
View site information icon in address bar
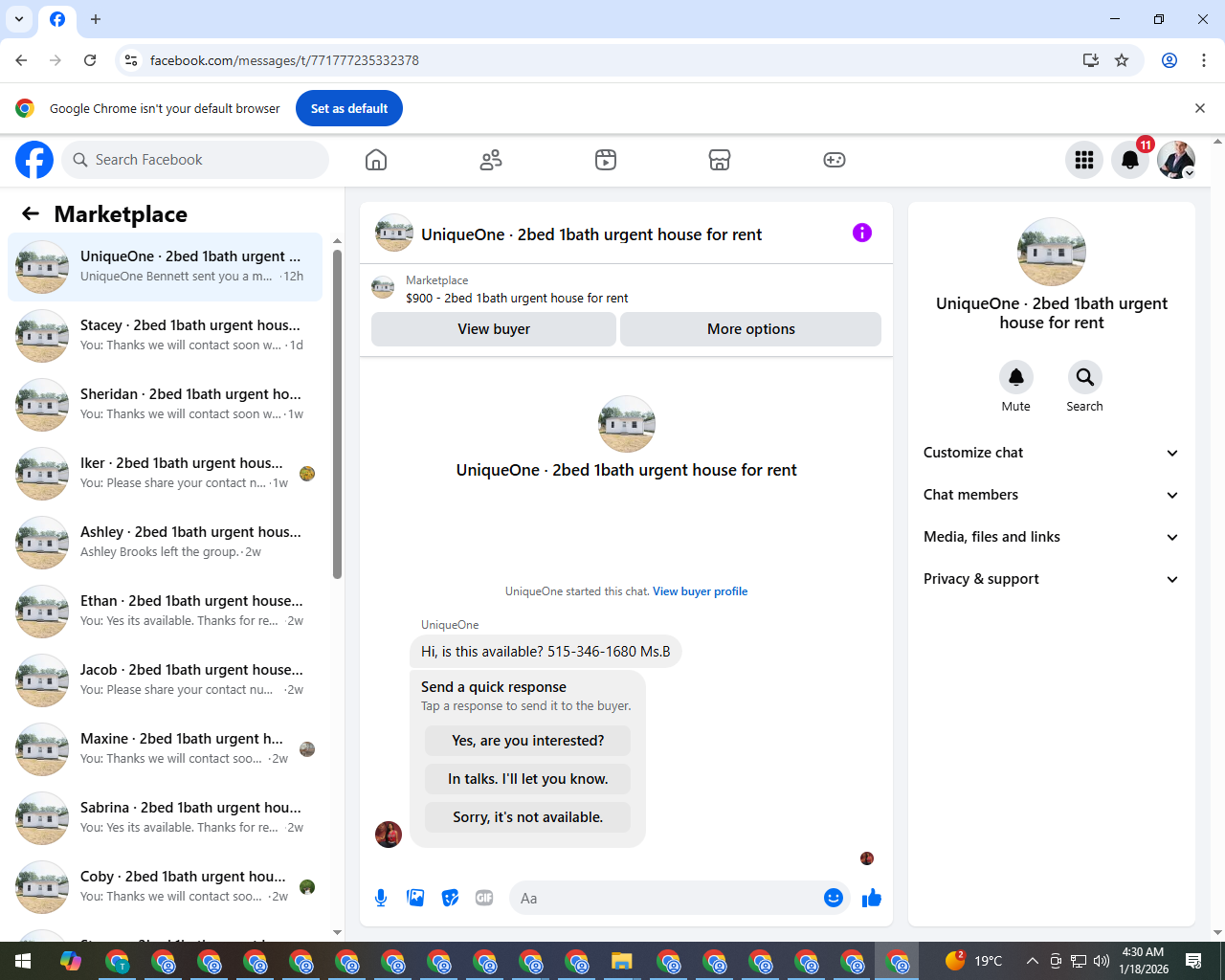(131, 60)
